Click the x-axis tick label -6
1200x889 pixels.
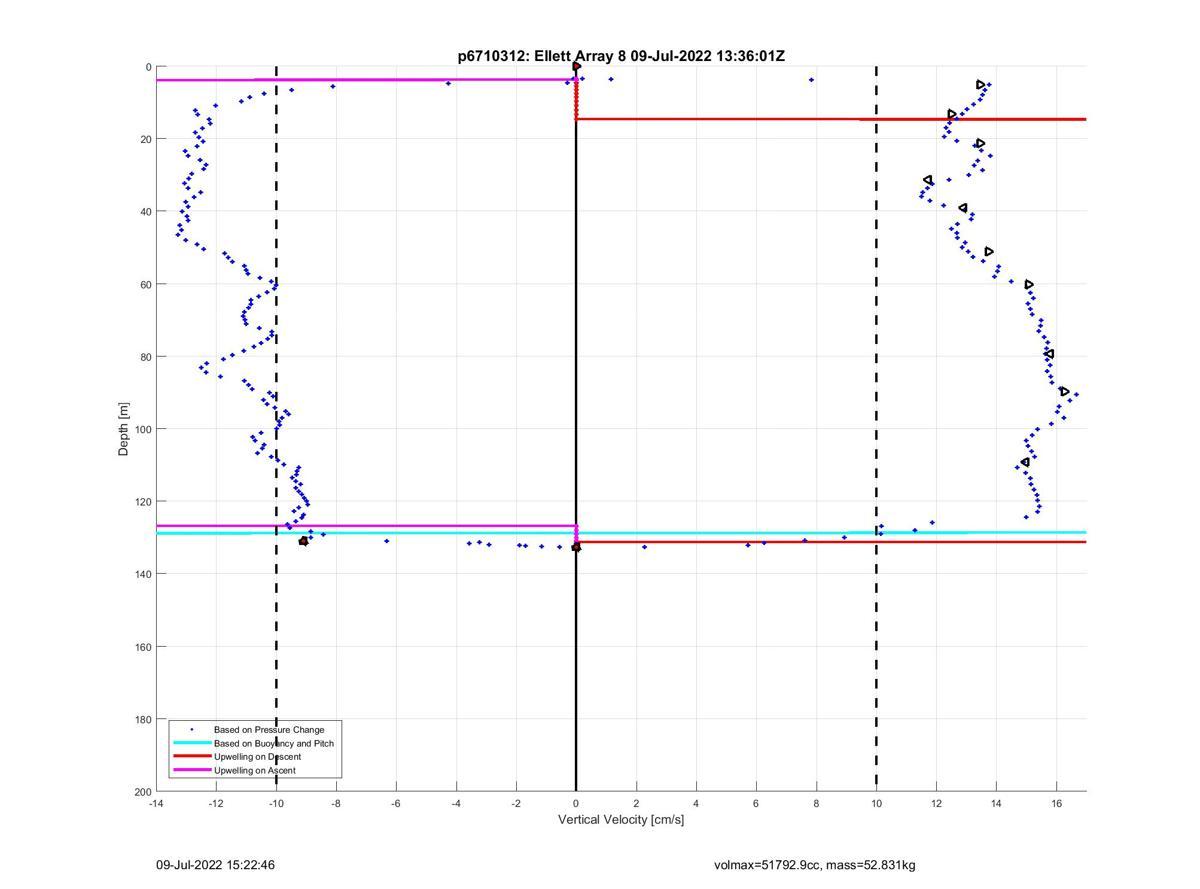pyautogui.click(x=396, y=803)
